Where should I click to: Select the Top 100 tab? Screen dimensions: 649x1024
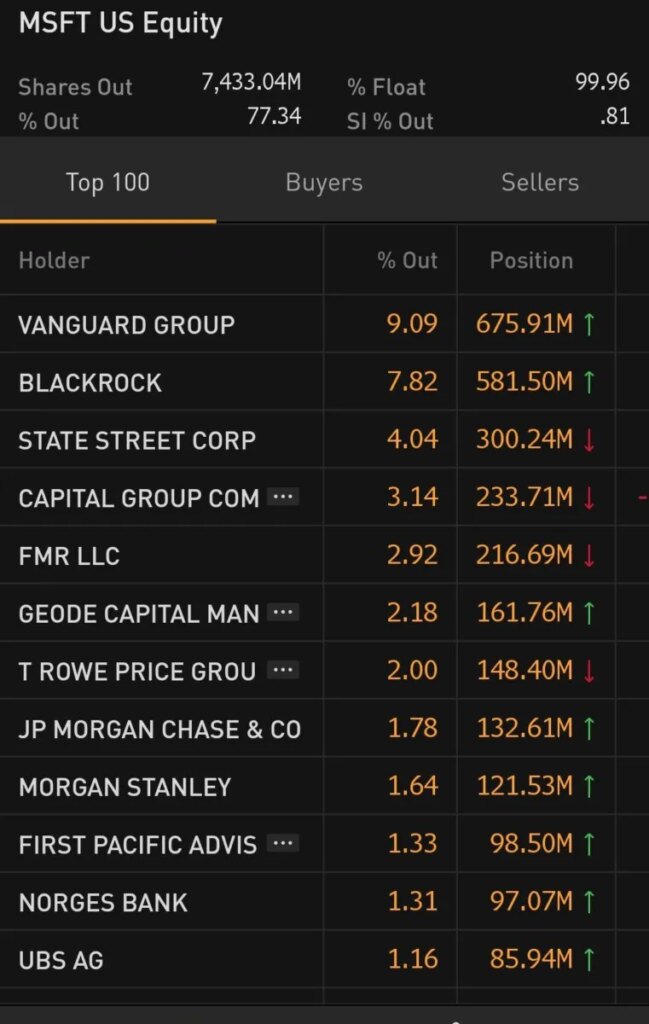click(x=108, y=183)
